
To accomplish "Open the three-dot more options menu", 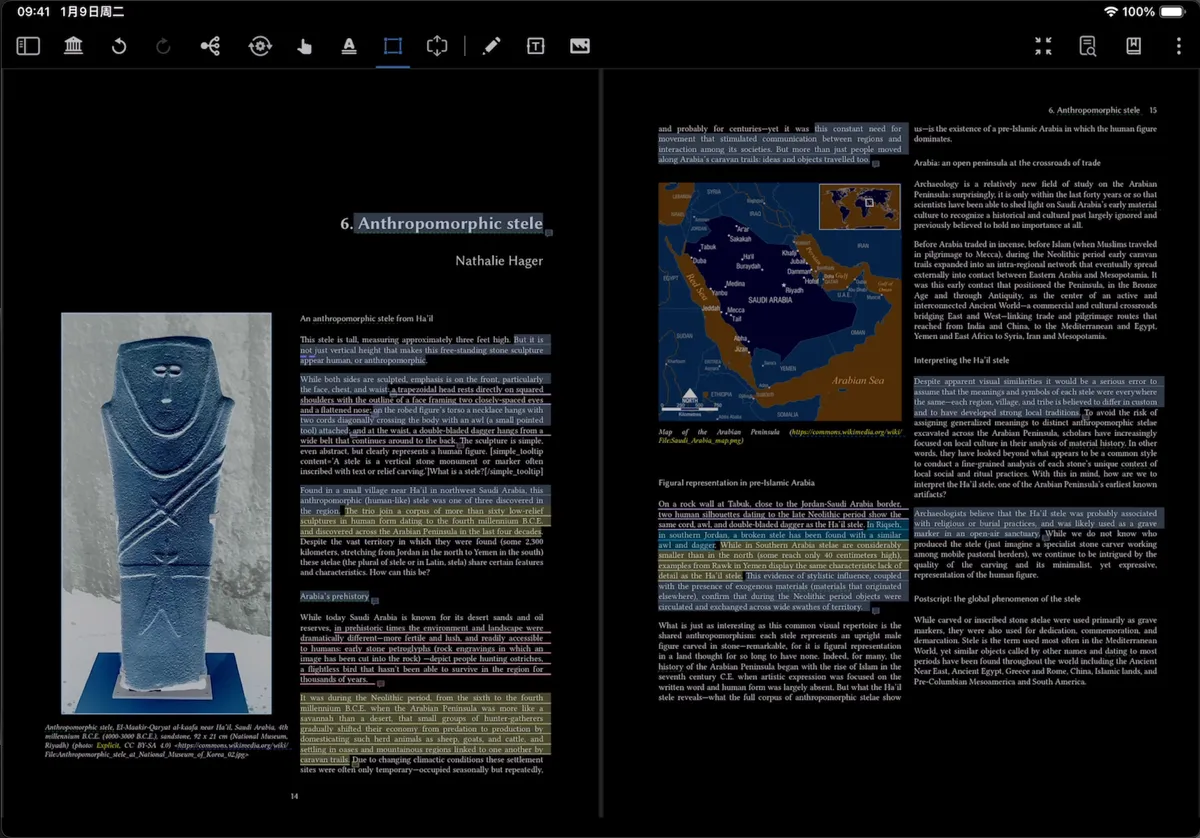I will click(1178, 46).
